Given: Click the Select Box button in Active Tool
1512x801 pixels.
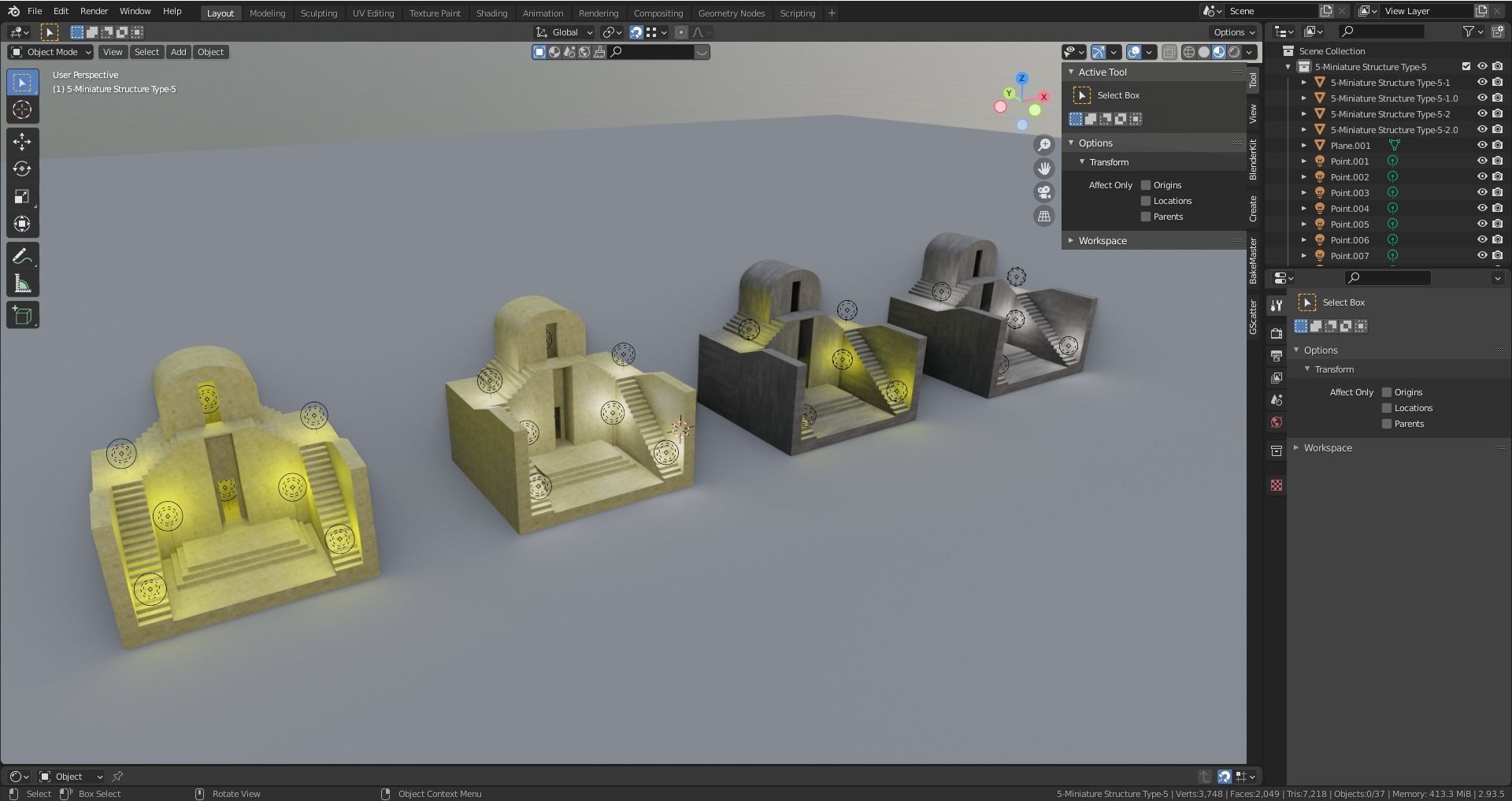Looking at the screenshot, I should tap(1117, 95).
